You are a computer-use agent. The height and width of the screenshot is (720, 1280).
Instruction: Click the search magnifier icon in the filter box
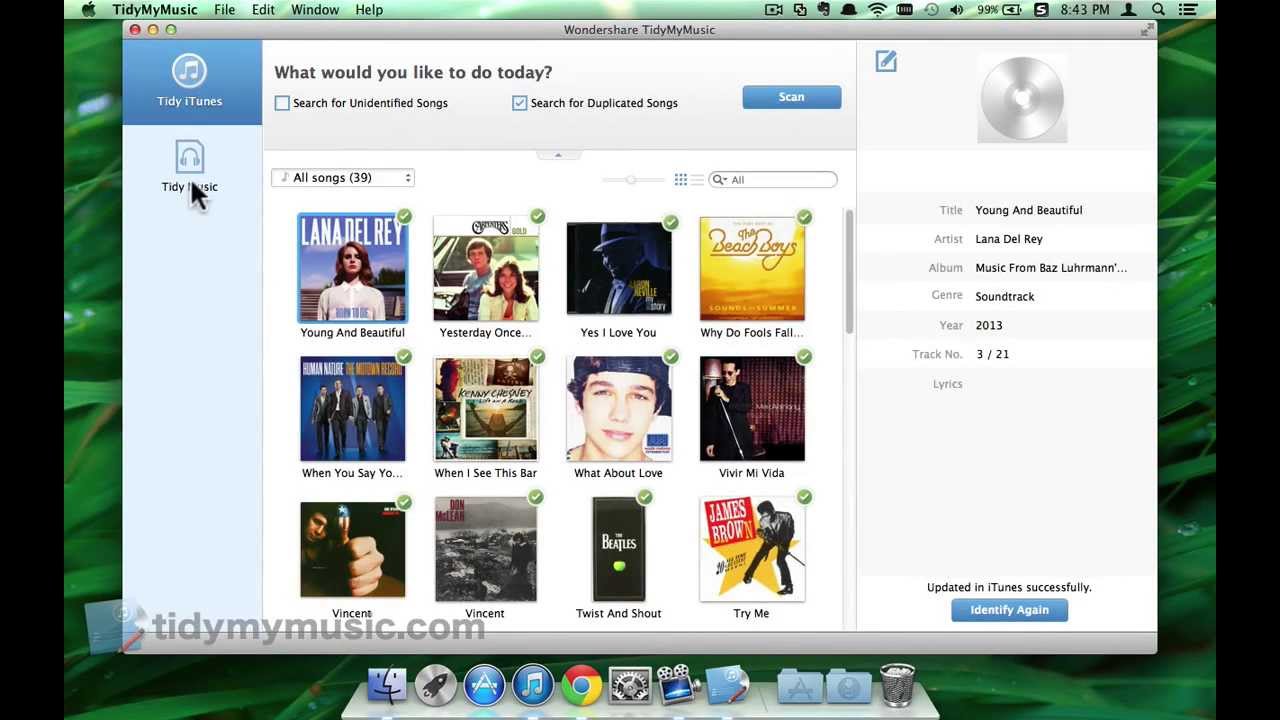coord(720,180)
